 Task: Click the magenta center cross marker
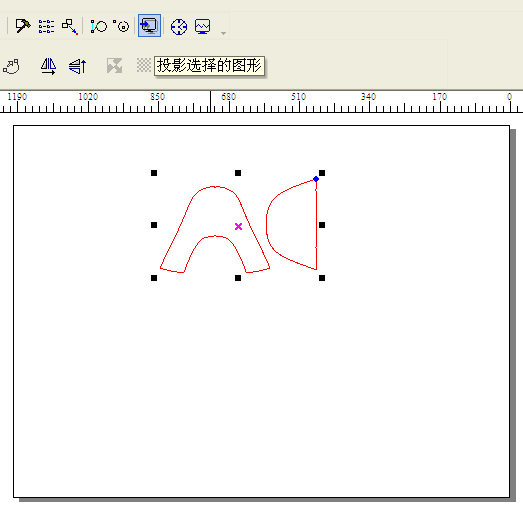point(238,227)
